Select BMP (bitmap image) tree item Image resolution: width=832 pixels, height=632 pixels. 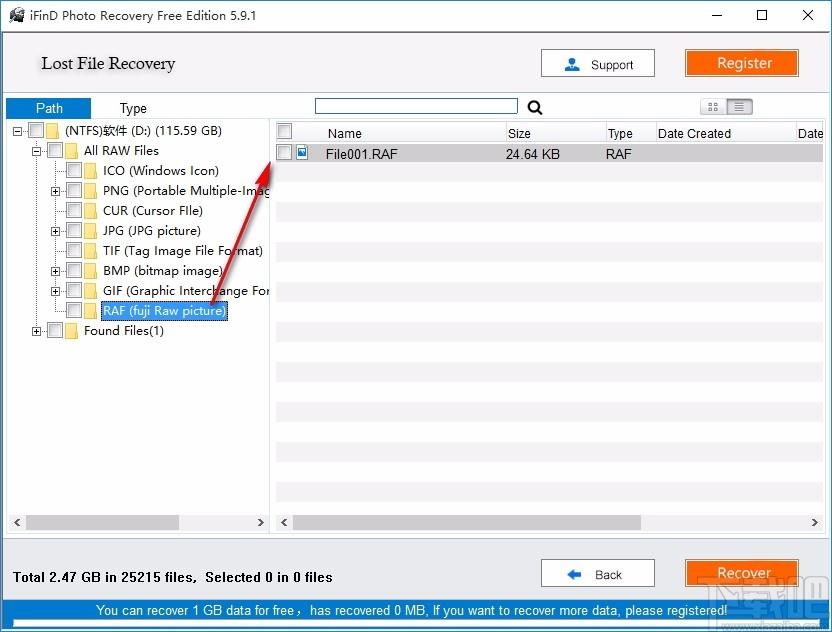pyautogui.click(x=163, y=271)
